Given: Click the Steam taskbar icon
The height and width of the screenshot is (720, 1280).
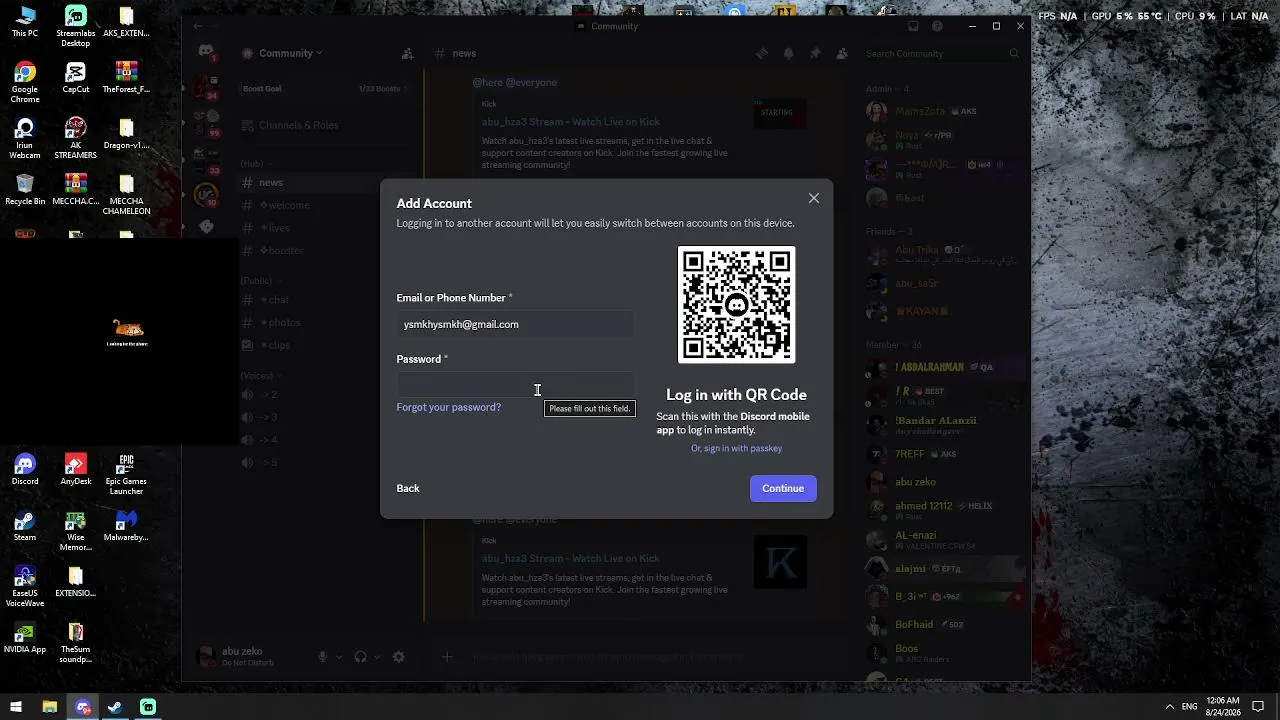Looking at the screenshot, I should (x=115, y=707).
